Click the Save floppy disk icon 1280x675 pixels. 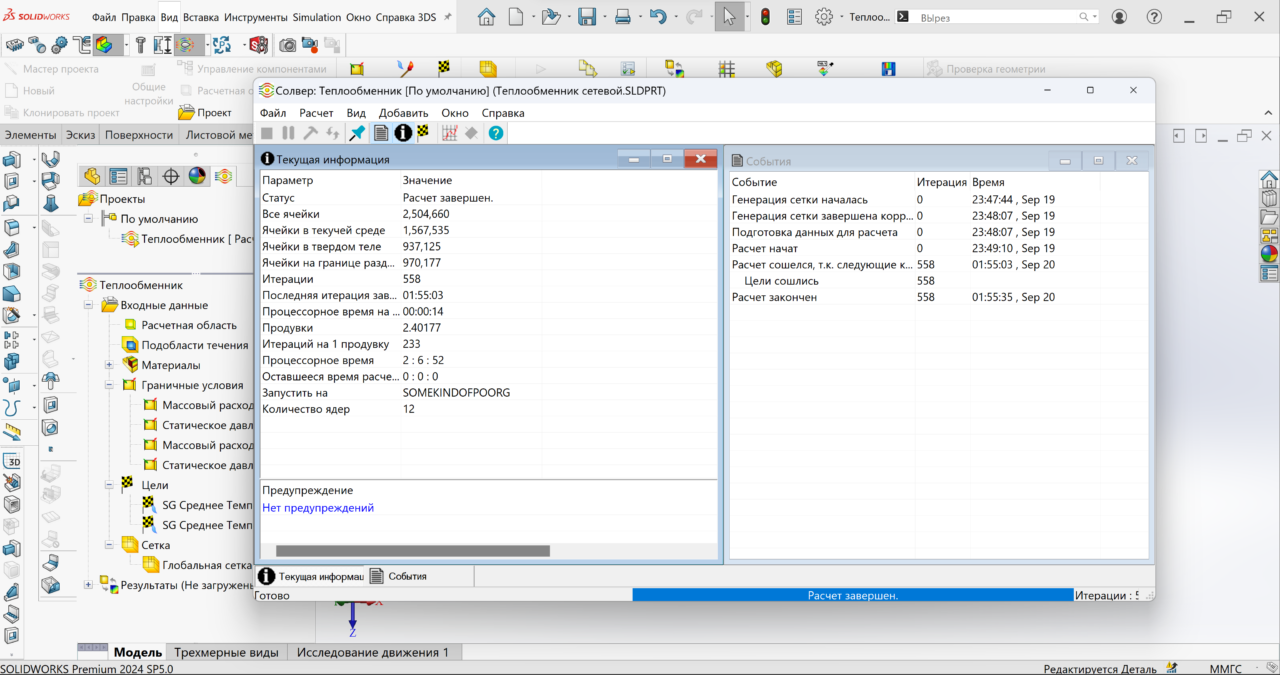click(587, 16)
